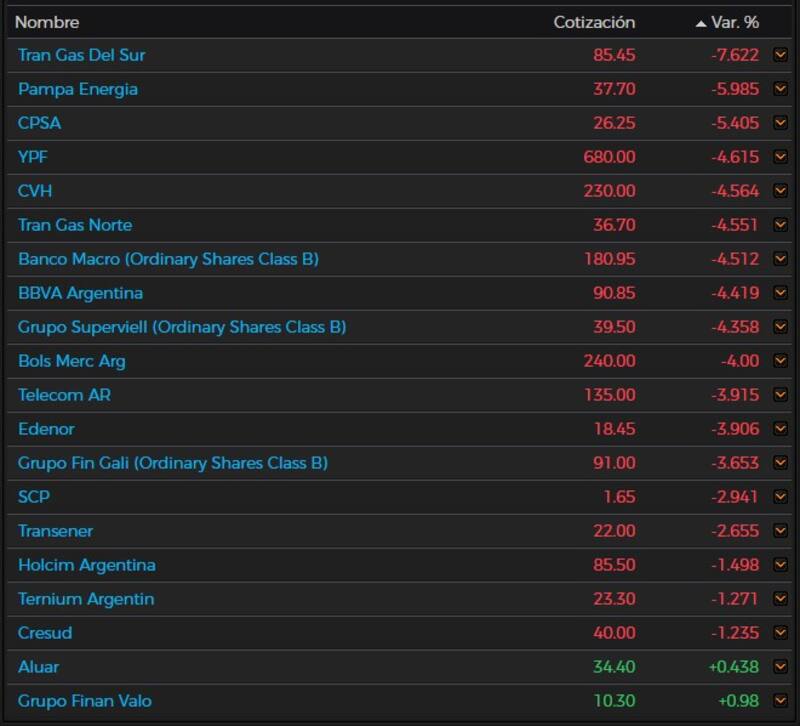
Task: Open the Banco Macro stock link
Action: click(x=168, y=259)
